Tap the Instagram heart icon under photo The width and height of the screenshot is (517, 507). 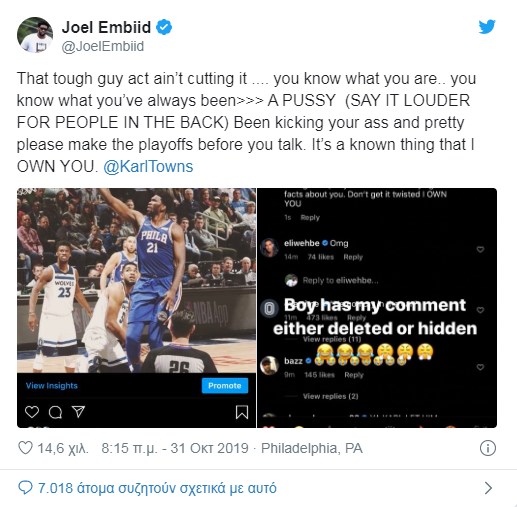pos(32,412)
